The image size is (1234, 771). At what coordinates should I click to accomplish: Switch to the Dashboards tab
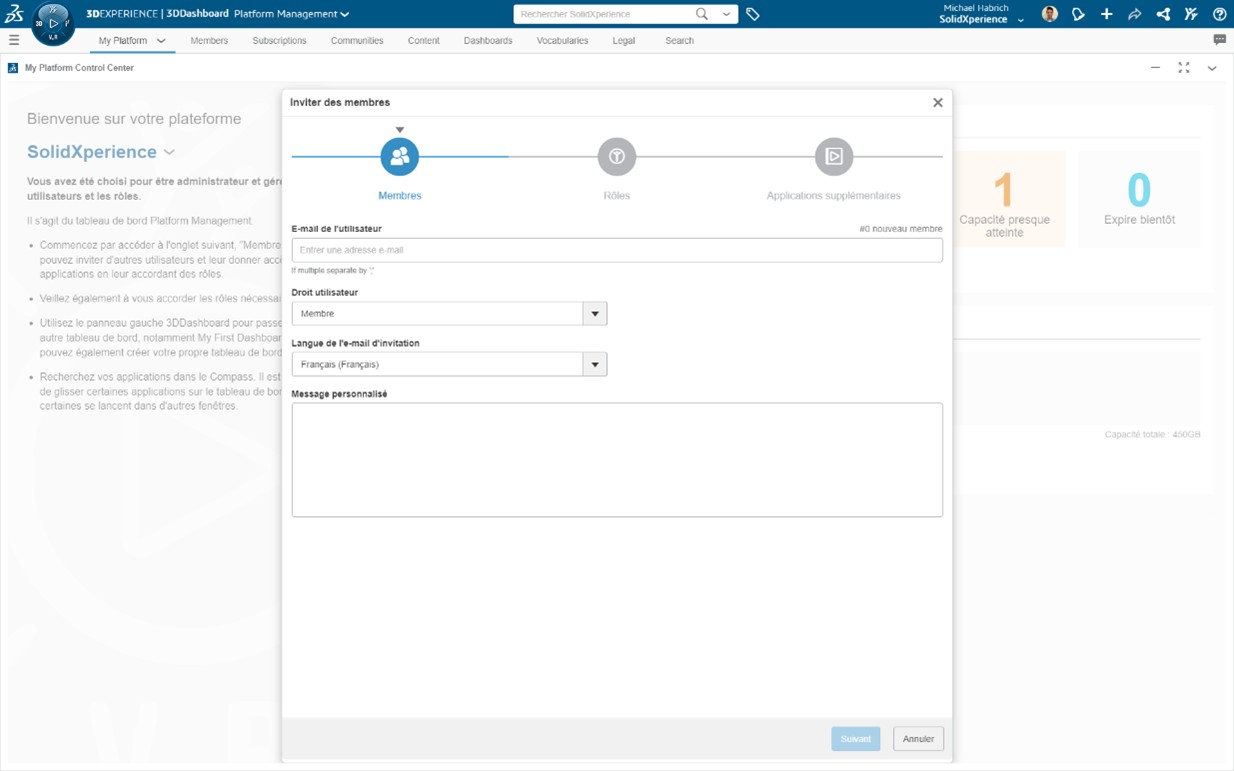(488, 41)
